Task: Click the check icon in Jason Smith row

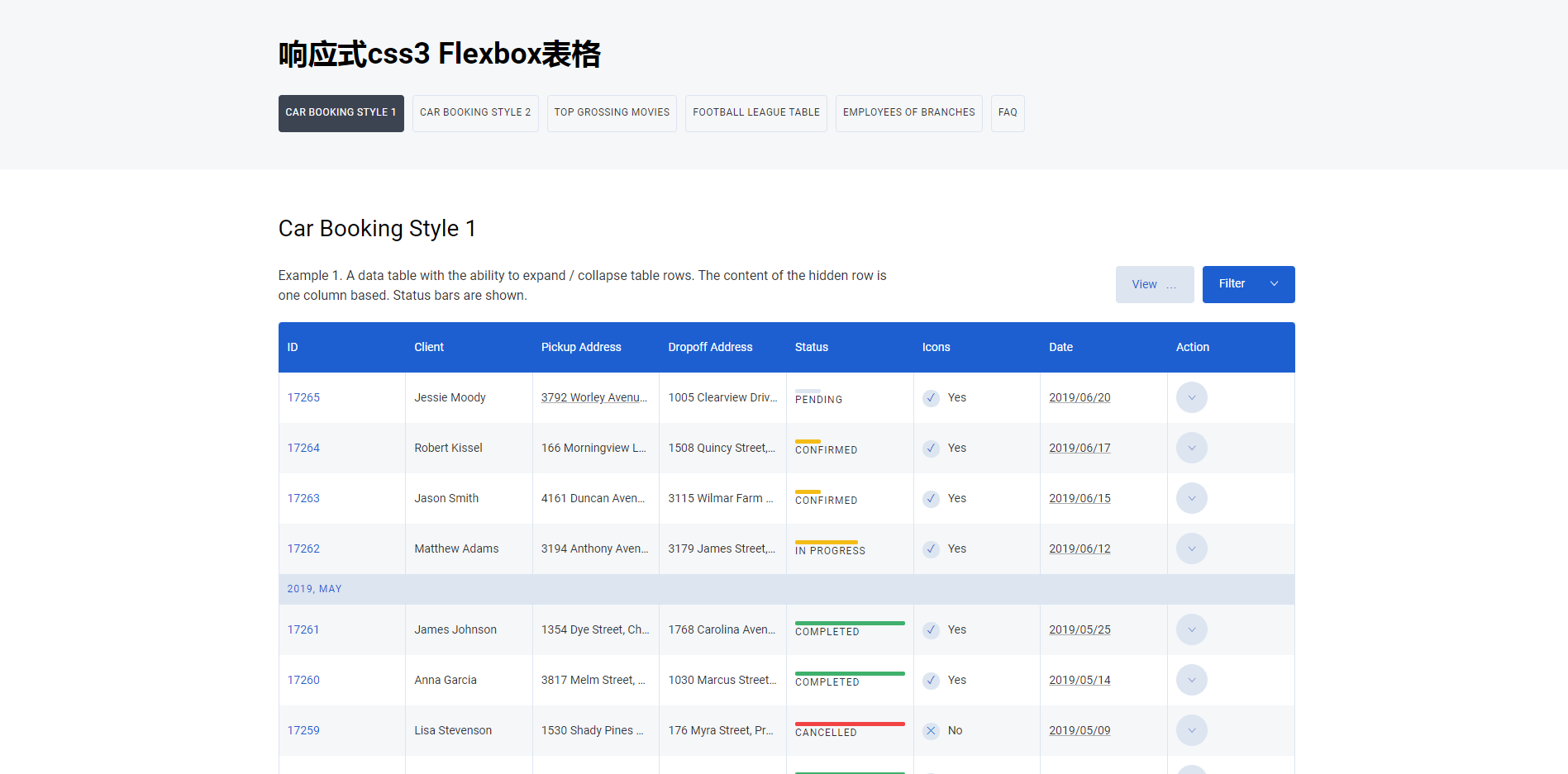Action: point(931,499)
